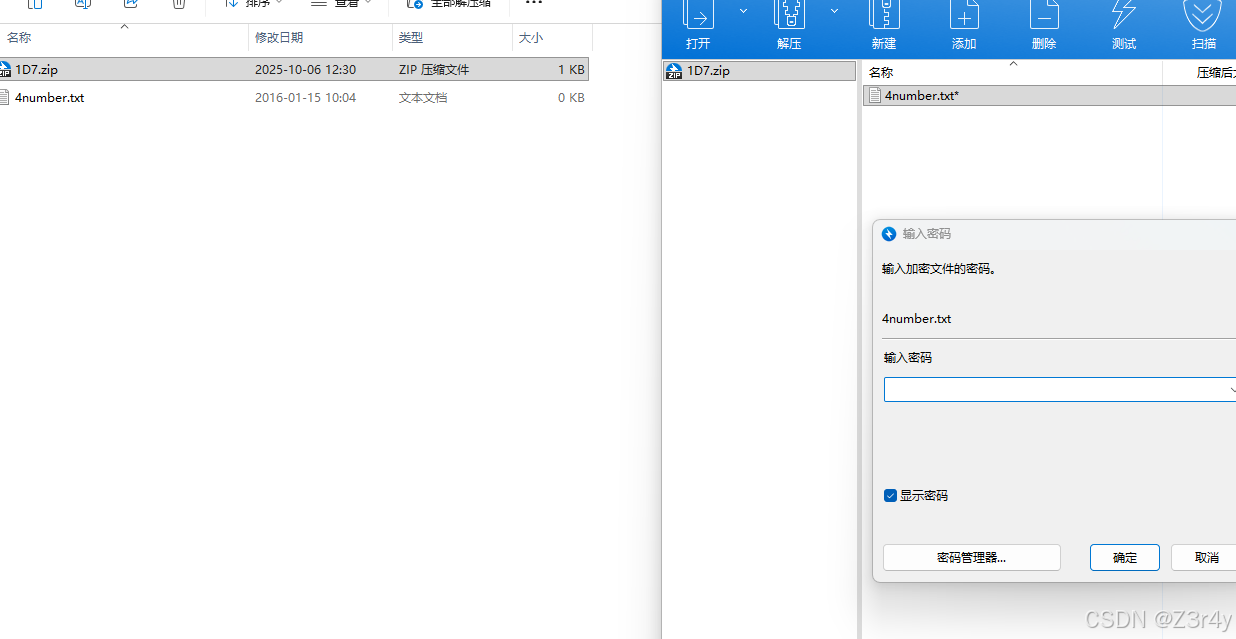
Task: Click the Add files (添加) icon
Action: click(964, 14)
